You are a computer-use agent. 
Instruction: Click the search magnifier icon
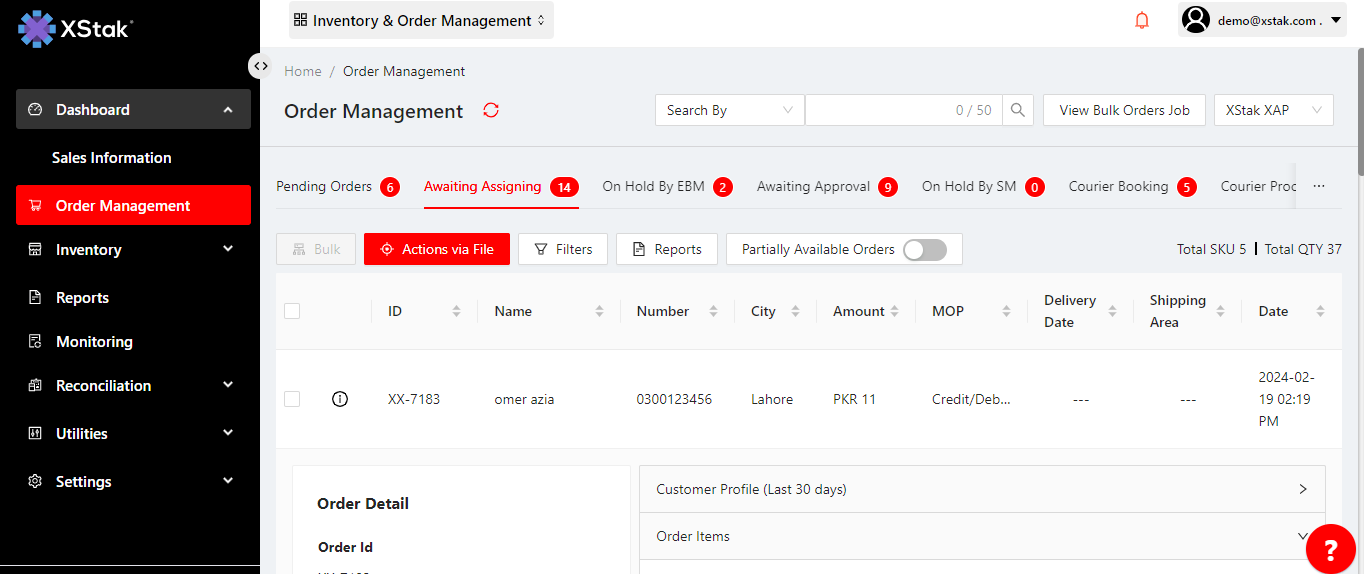[1017, 110]
